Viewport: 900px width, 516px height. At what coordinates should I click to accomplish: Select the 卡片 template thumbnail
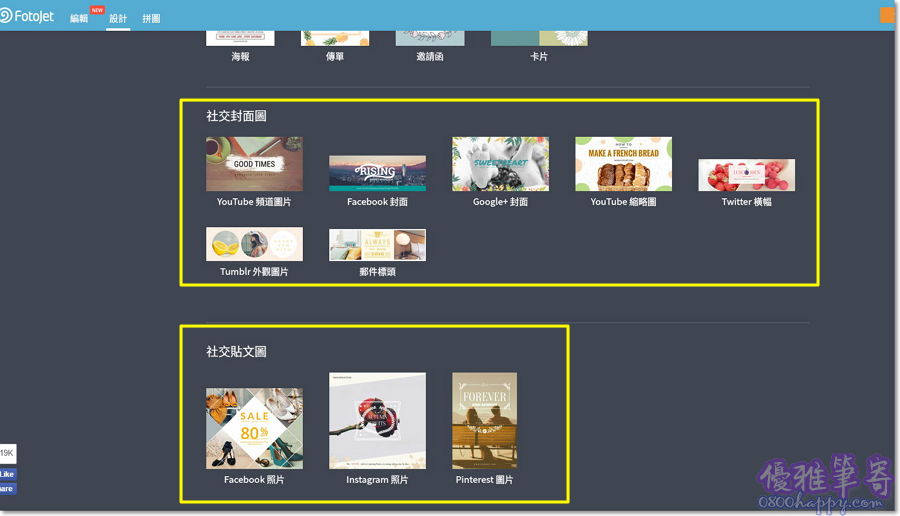pyautogui.click(x=539, y=38)
